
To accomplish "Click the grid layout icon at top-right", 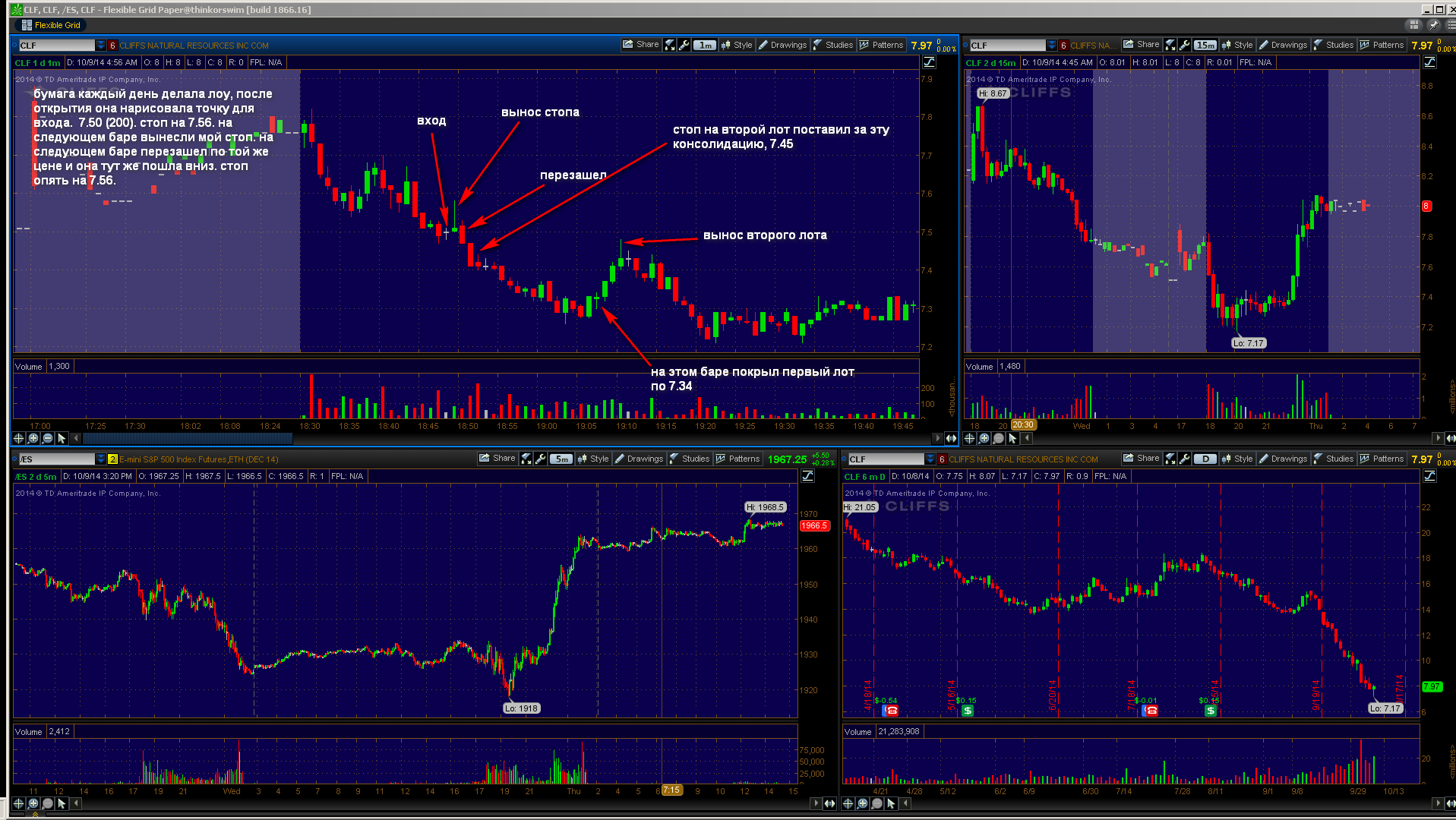I will pyautogui.click(x=1414, y=25).
